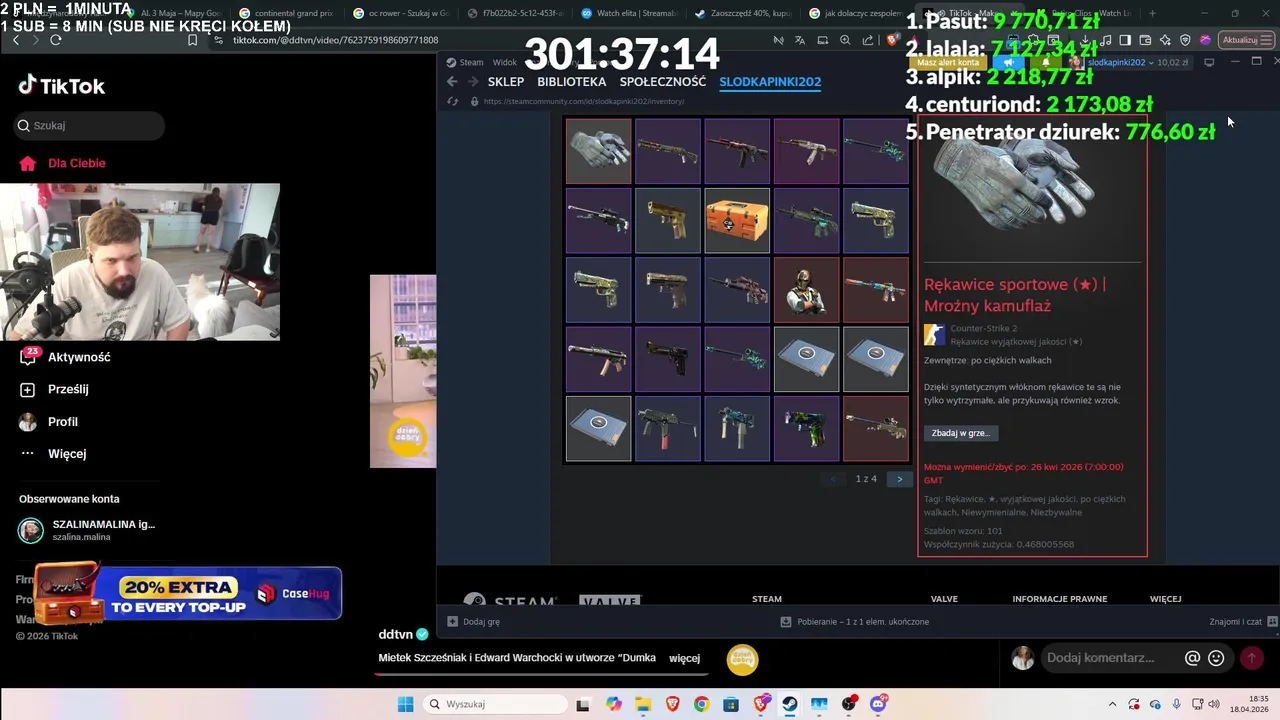
Task: Open Steam announcements megaphone icon
Action: coord(1009,62)
